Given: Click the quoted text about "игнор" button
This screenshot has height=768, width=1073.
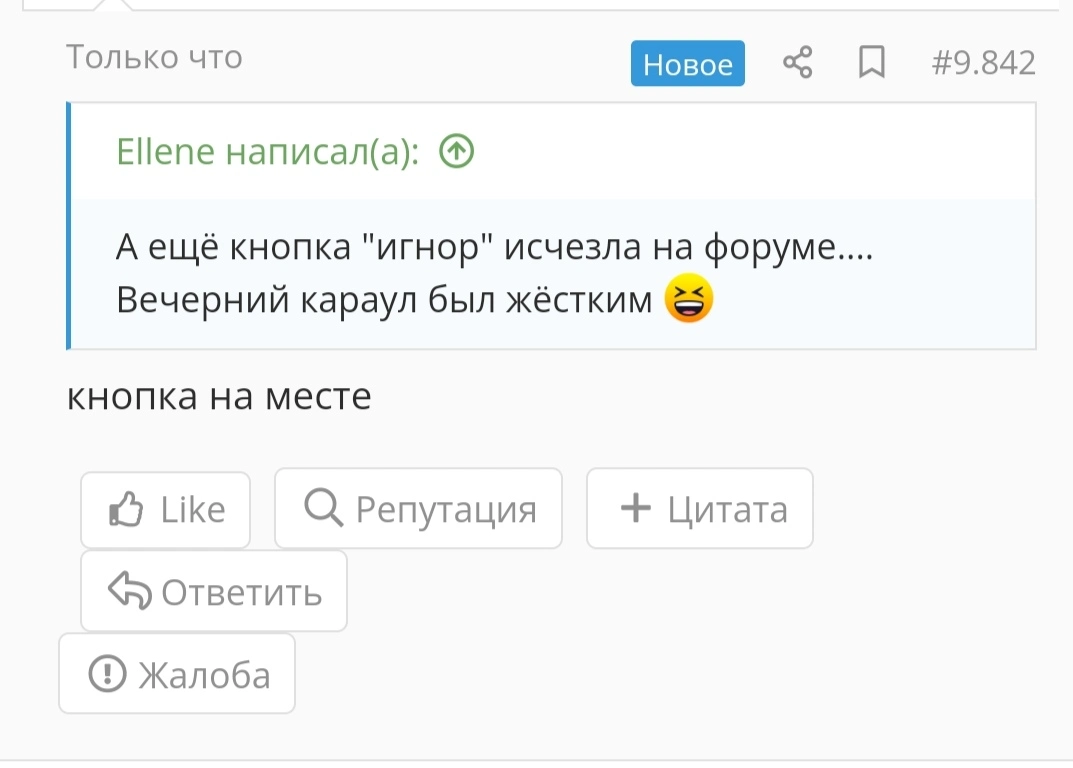Looking at the screenshot, I should pyautogui.click(x=494, y=247).
